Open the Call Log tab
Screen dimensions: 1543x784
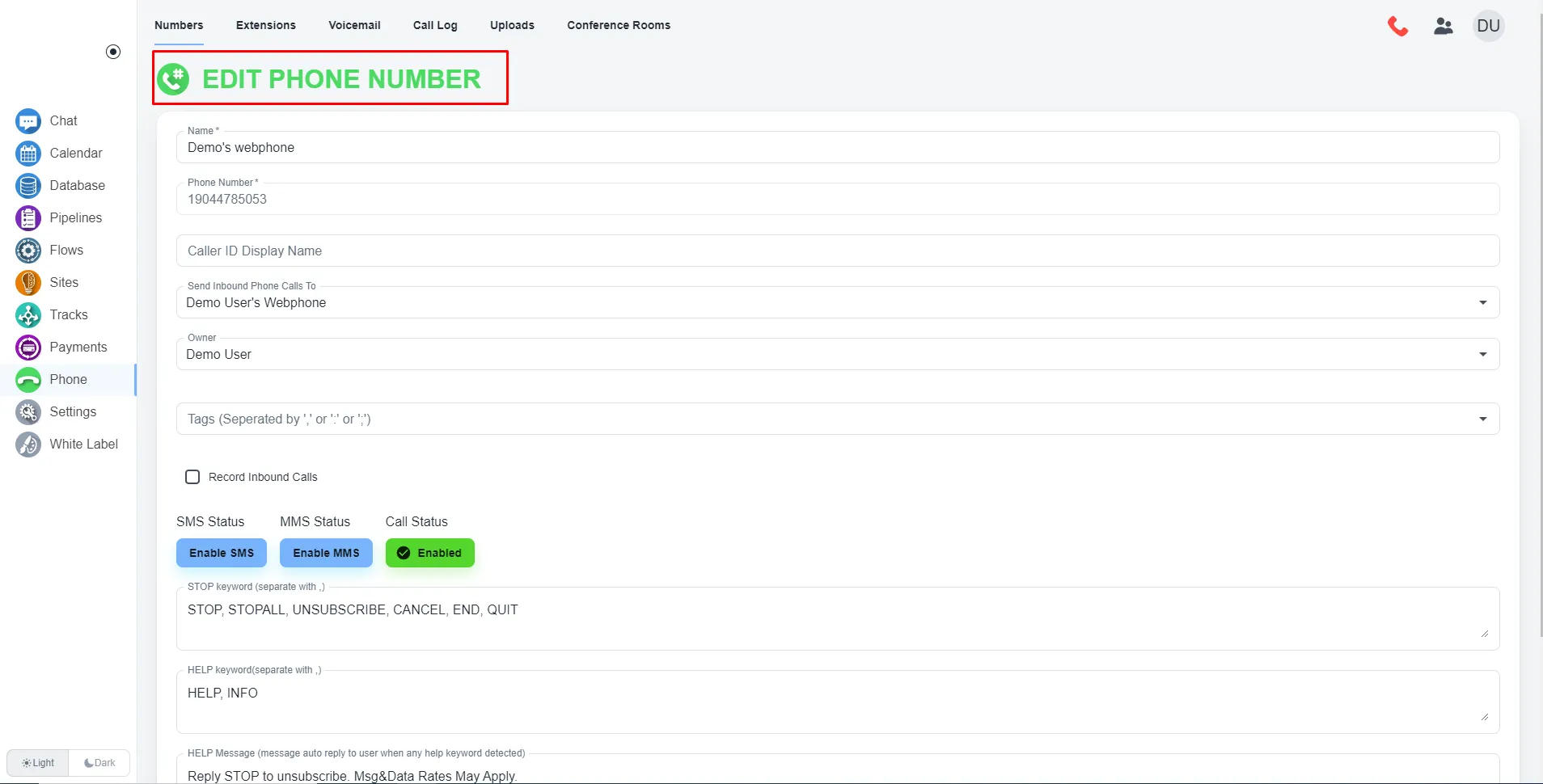(x=435, y=25)
